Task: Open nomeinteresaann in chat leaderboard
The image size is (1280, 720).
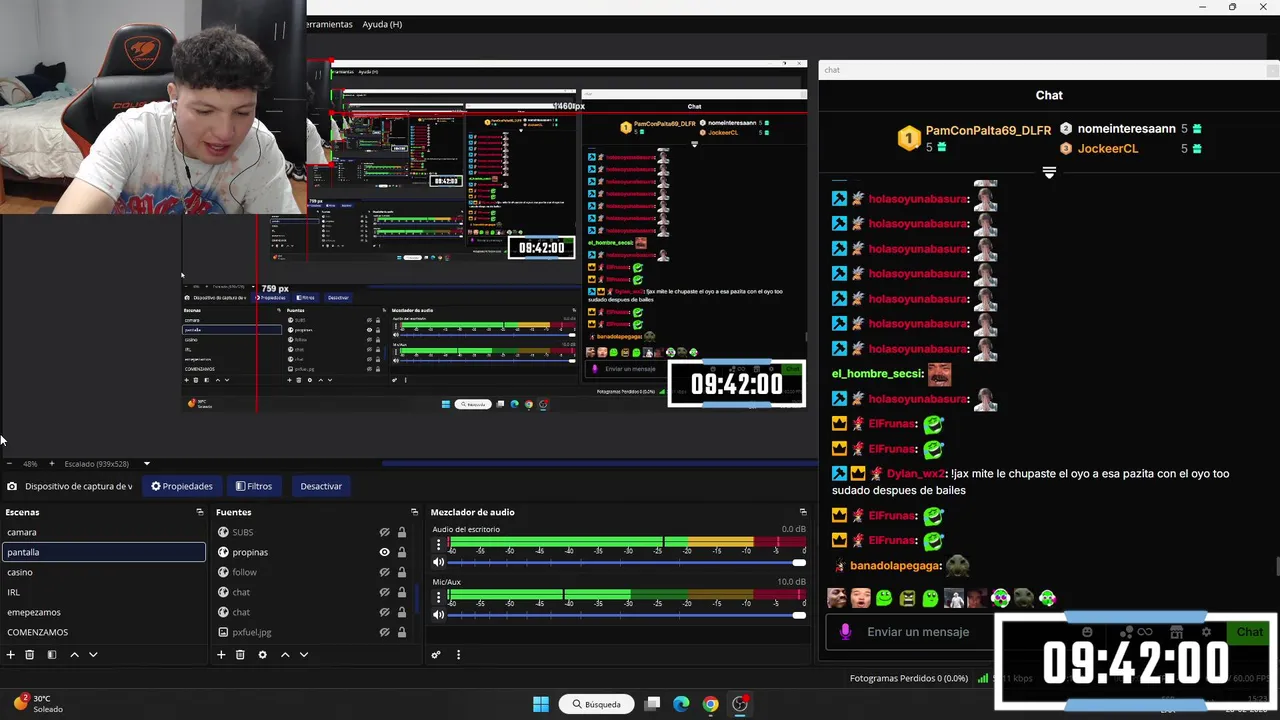Action: (1126, 129)
